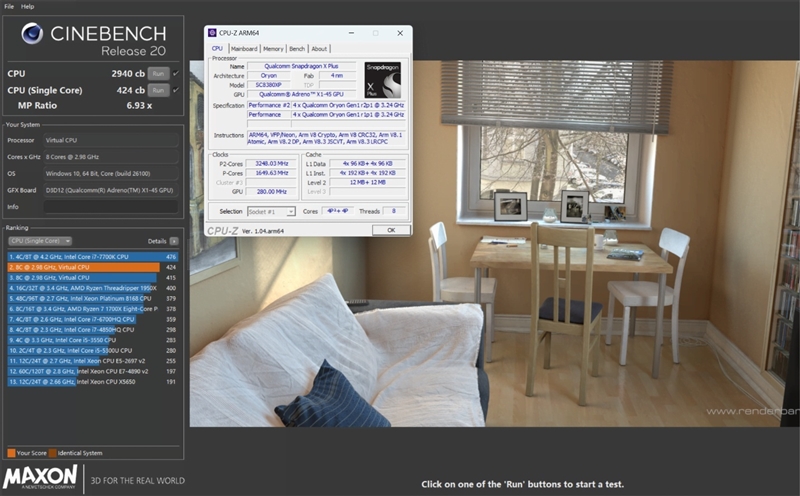Click the CPU-Z title bar icon
This screenshot has height=496, width=800.
pyautogui.click(x=212, y=33)
